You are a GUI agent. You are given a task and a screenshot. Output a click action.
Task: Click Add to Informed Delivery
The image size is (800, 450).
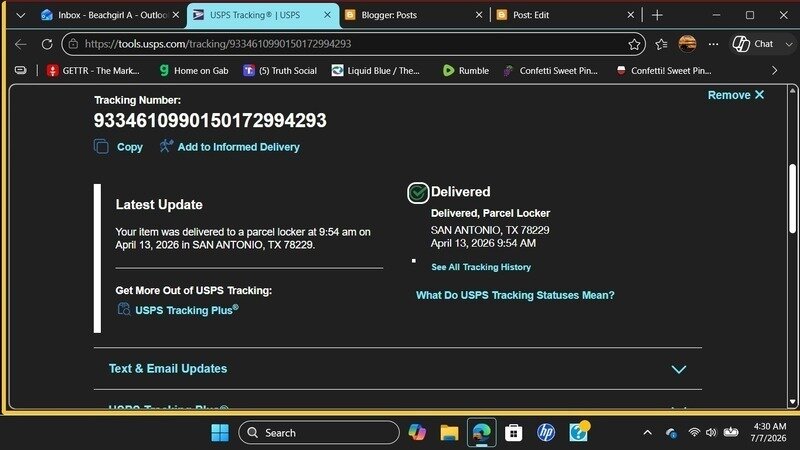(x=230, y=147)
